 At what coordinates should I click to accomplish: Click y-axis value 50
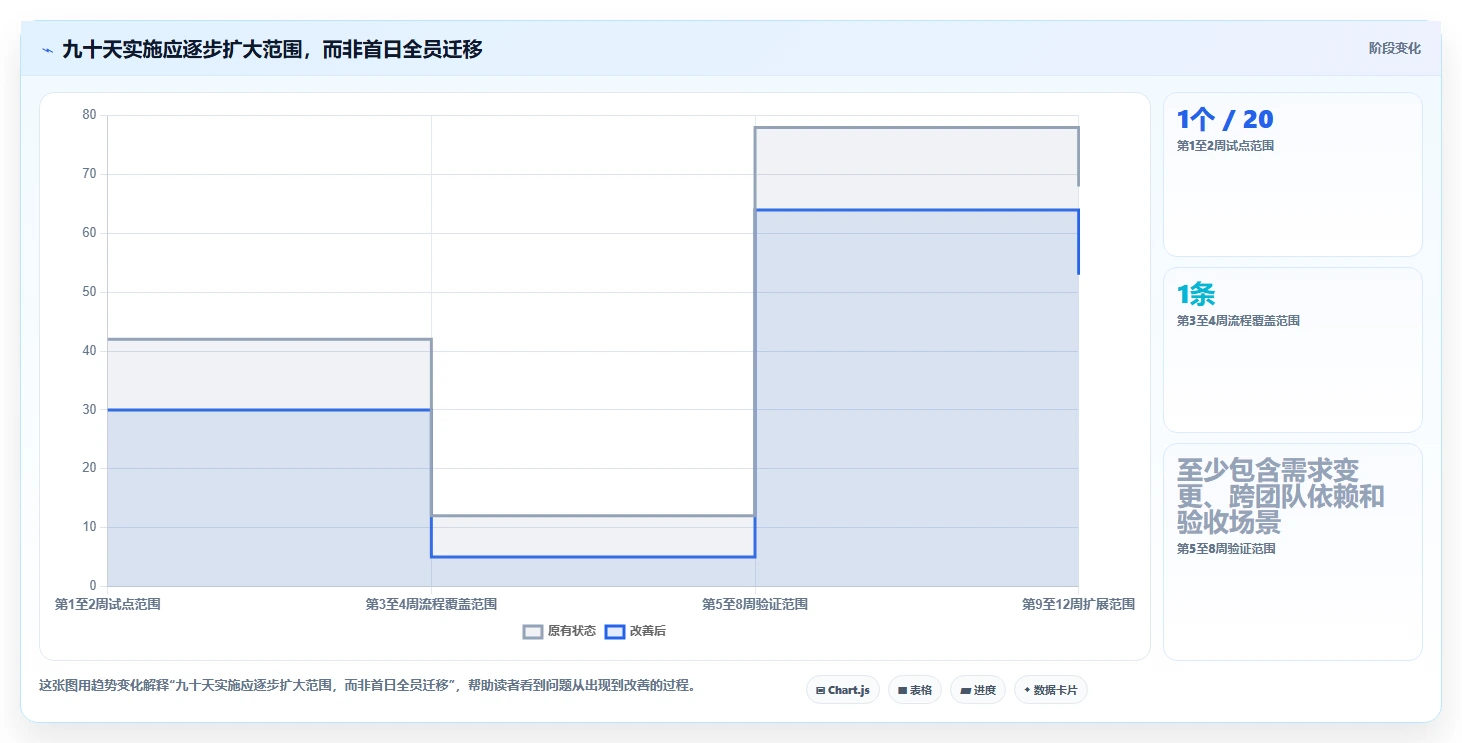89,292
